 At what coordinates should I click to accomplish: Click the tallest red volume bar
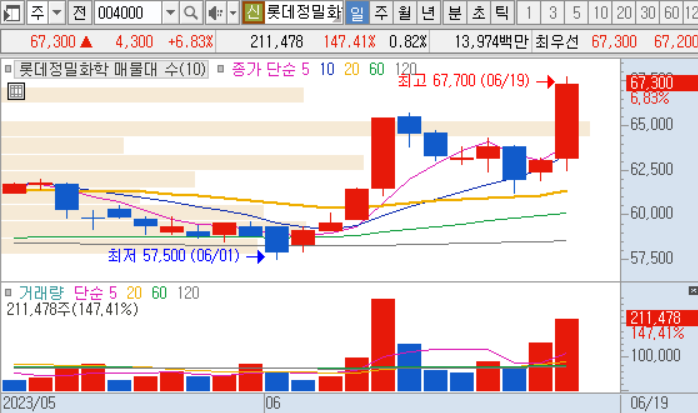[383, 345]
